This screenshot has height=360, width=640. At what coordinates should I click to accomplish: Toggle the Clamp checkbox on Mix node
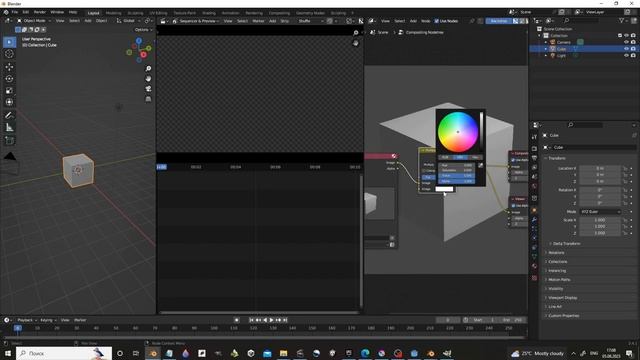pos(424,171)
